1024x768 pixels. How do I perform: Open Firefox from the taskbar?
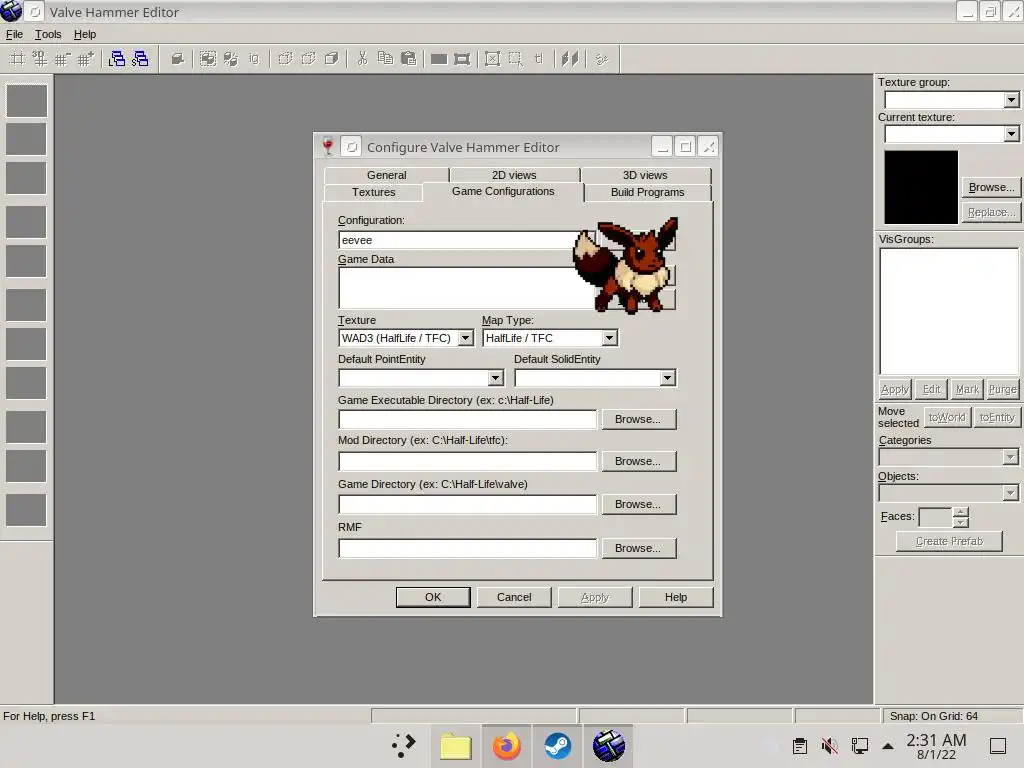tap(507, 746)
